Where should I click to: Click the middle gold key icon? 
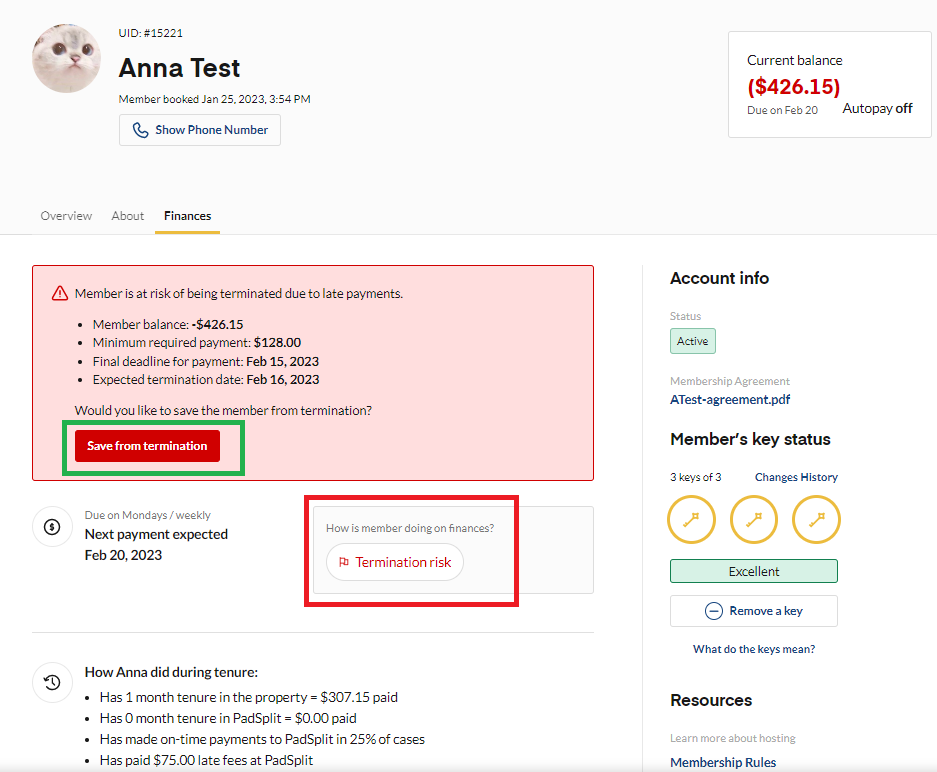754,520
